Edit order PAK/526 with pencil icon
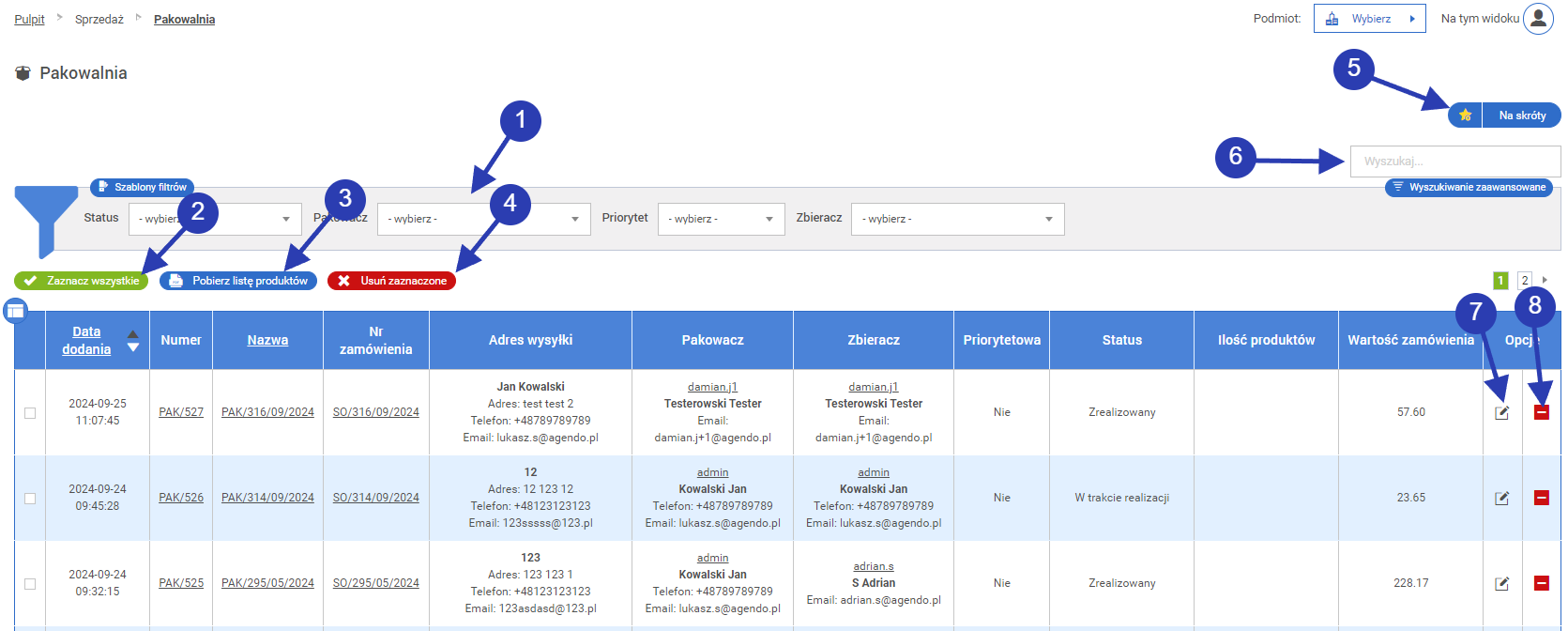 [x=1501, y=498]
